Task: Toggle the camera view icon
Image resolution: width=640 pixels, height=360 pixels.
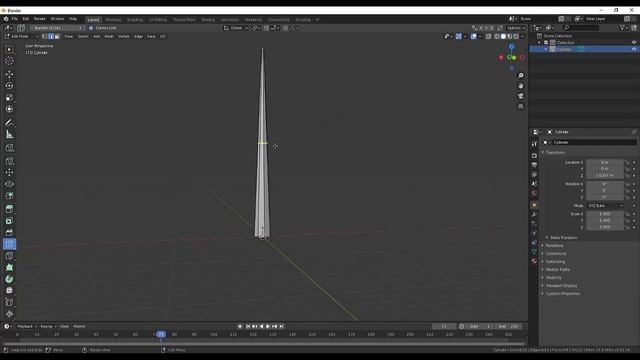Action: tap(520, 96)
